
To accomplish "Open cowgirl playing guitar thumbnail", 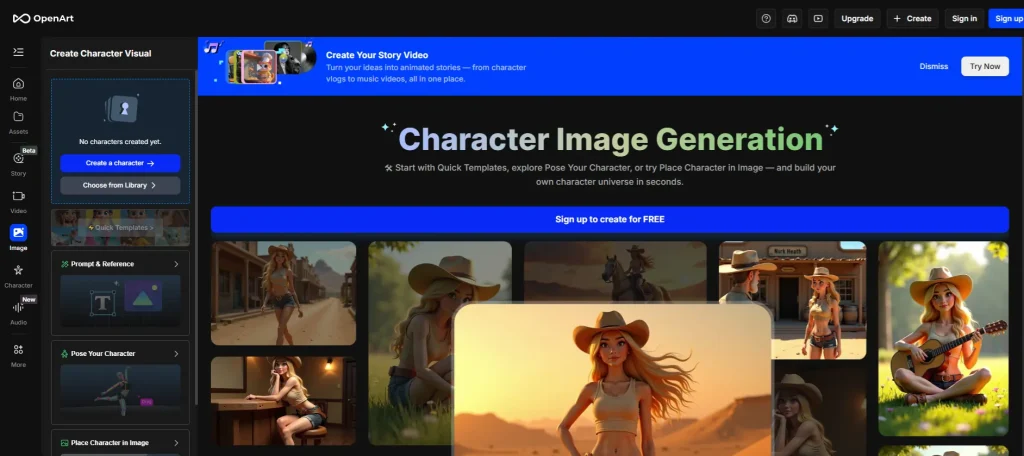I will coord(943,338).
